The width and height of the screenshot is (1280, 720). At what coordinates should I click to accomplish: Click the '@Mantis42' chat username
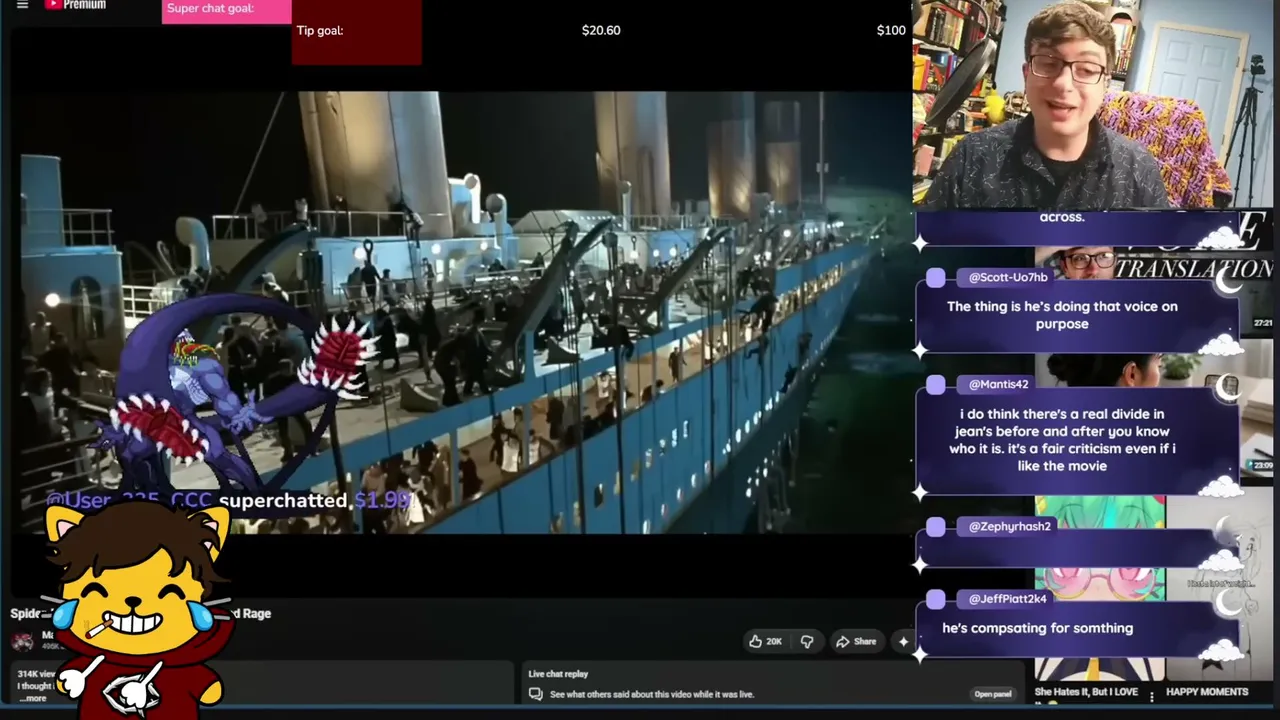tap(998, 384)
